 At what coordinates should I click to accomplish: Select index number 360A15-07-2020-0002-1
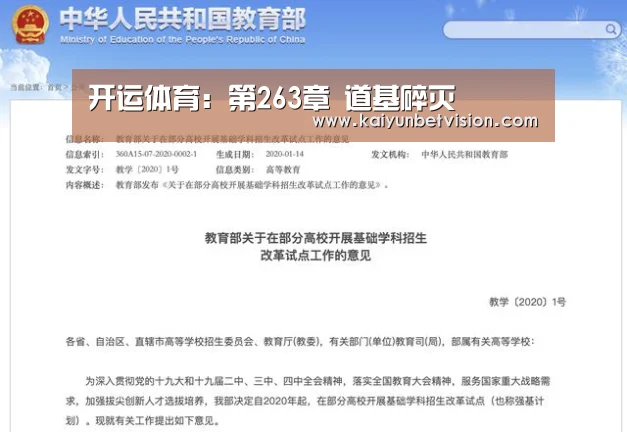[x=156, y=154]
